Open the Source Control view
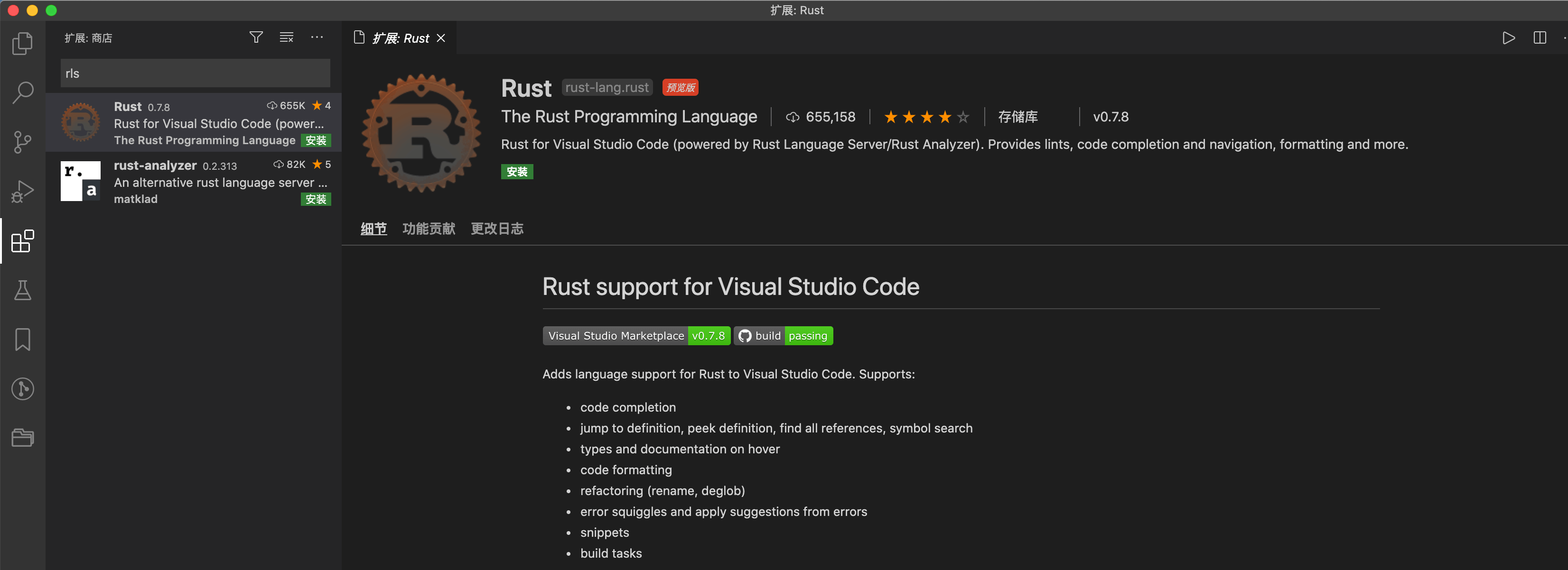 (22, 142)
